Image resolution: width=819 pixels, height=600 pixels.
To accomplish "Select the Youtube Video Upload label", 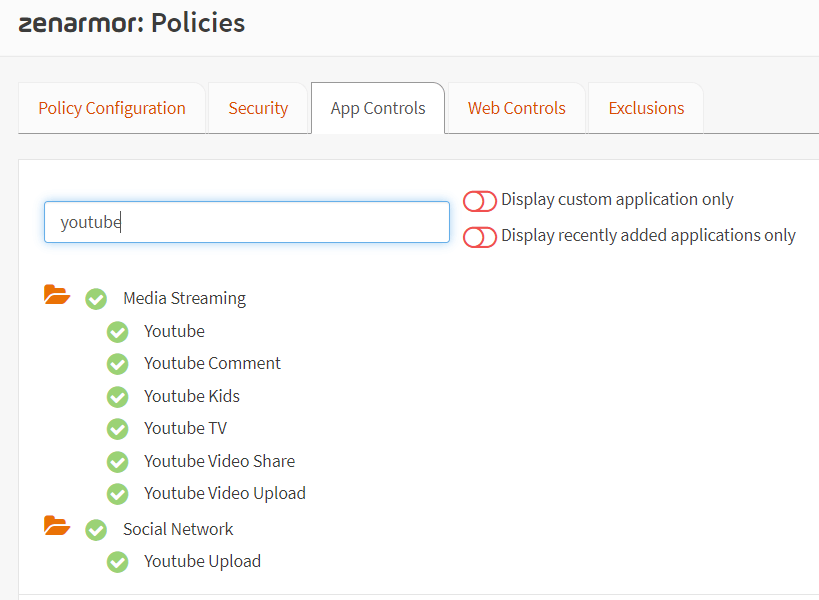I will pos(225,493).
